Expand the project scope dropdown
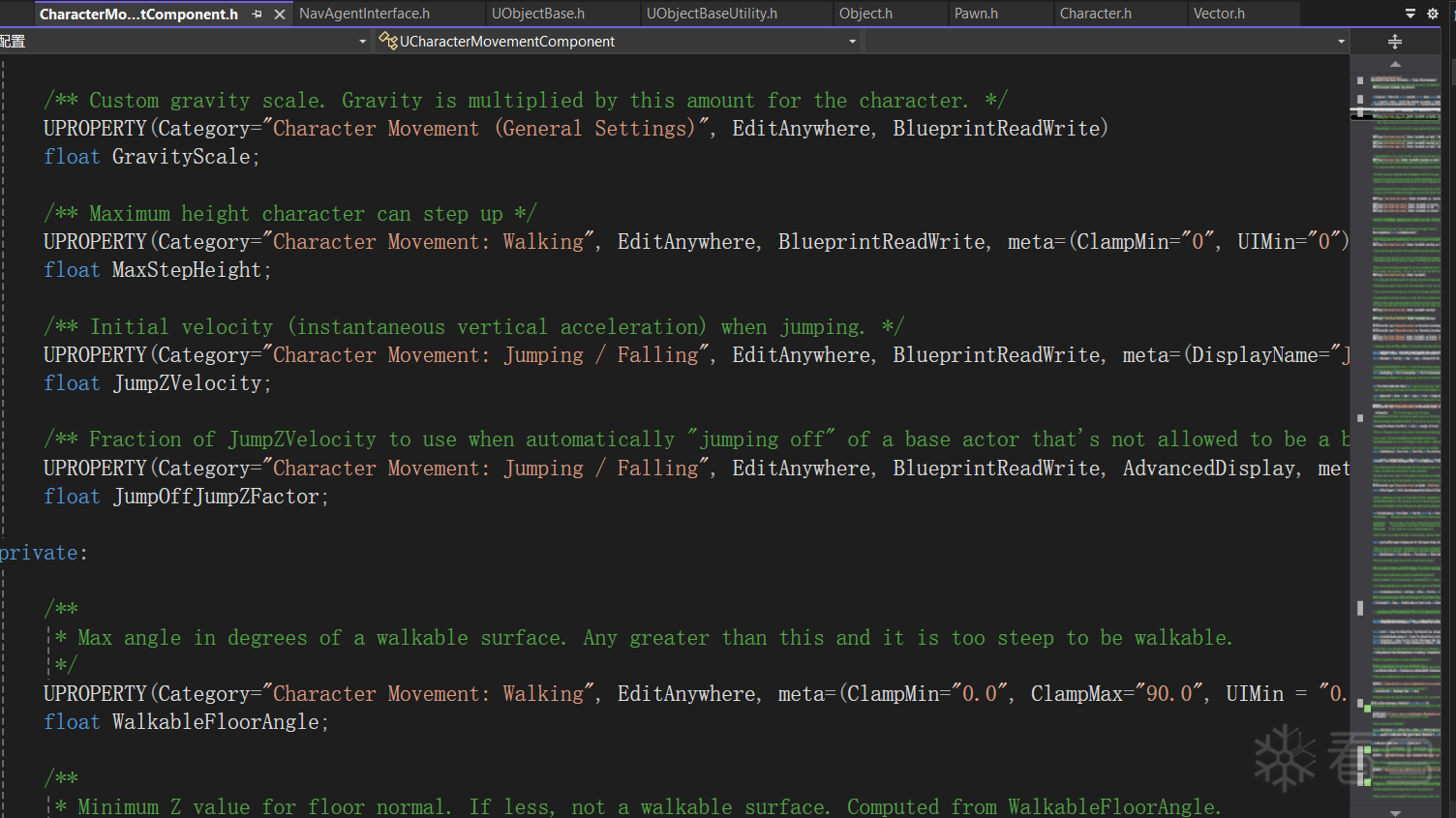 (362, 42)
